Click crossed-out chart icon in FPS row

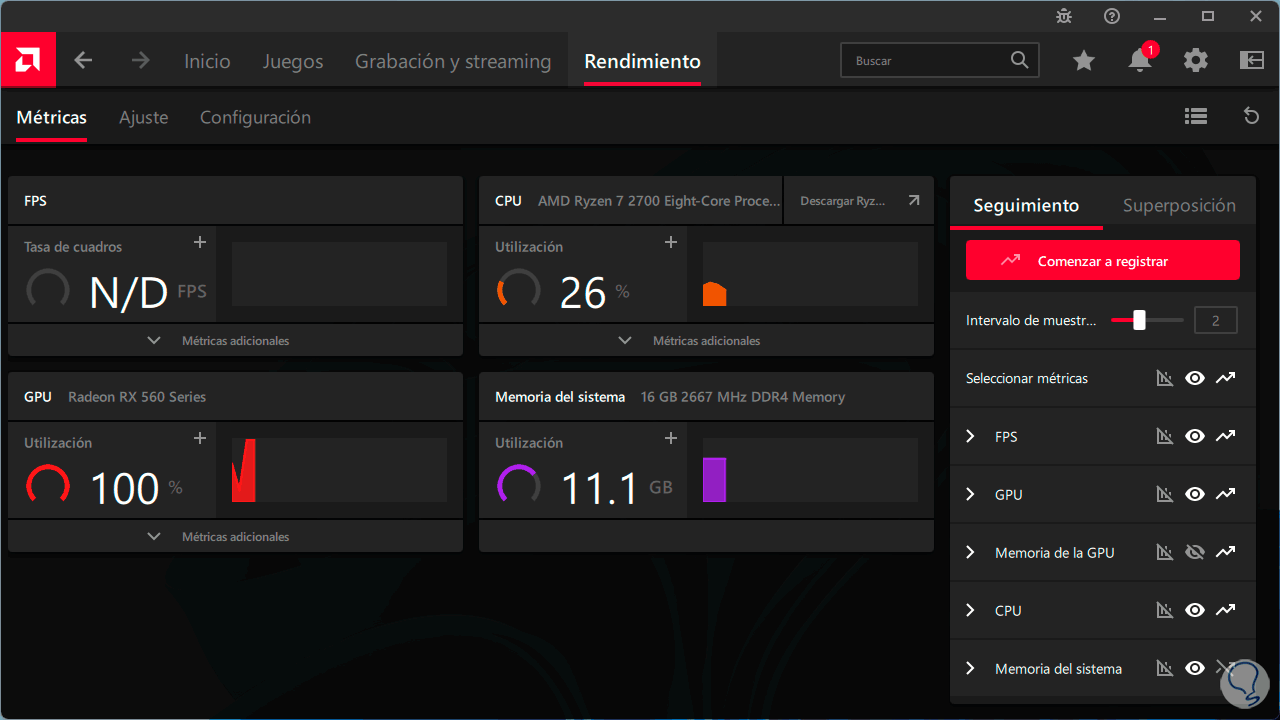pyautogui.click(x=1164, y=436)
